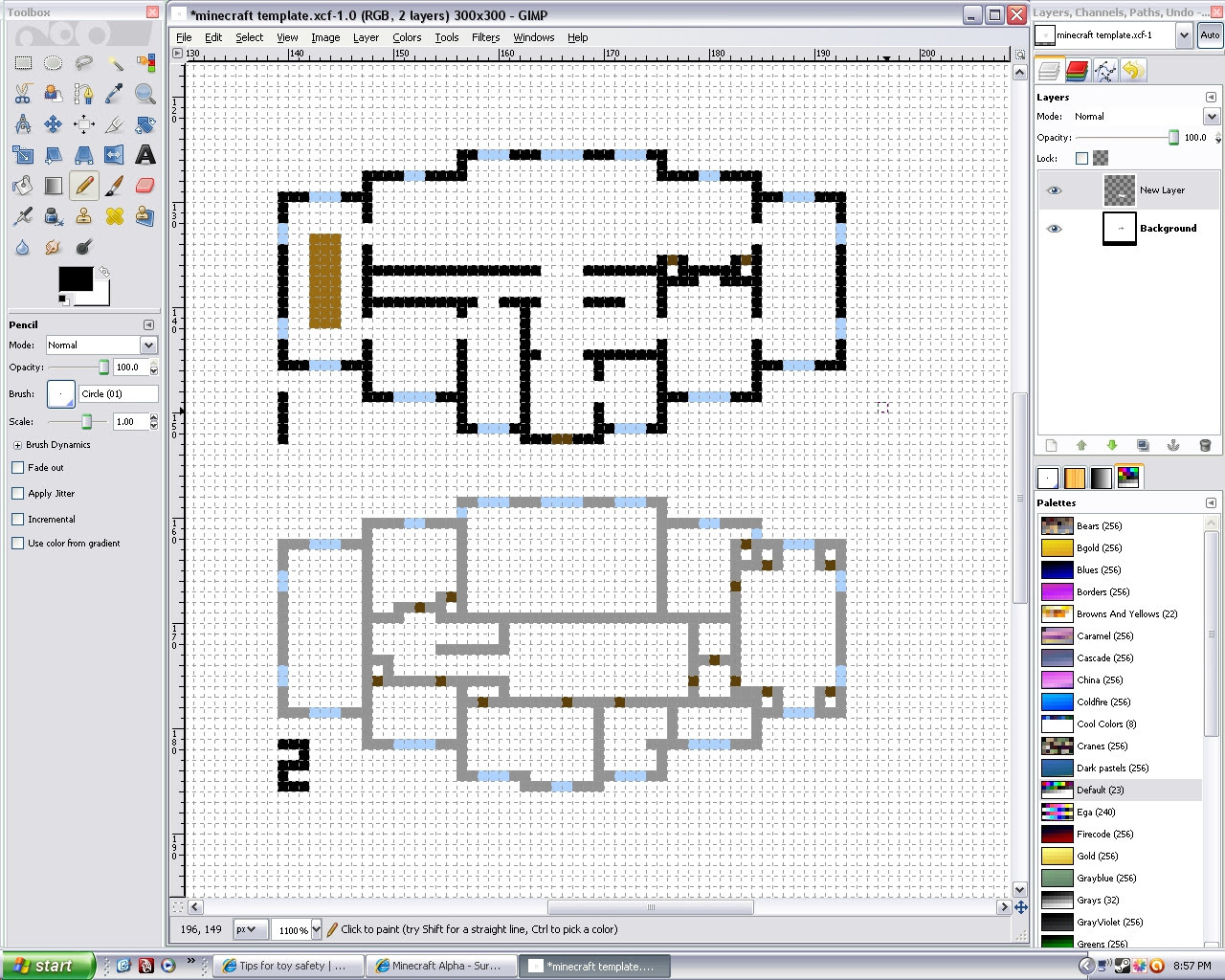The width and height of the screenshot is (1225, 980).
Task: Select the Crop tool
Action: coord(115,124)
